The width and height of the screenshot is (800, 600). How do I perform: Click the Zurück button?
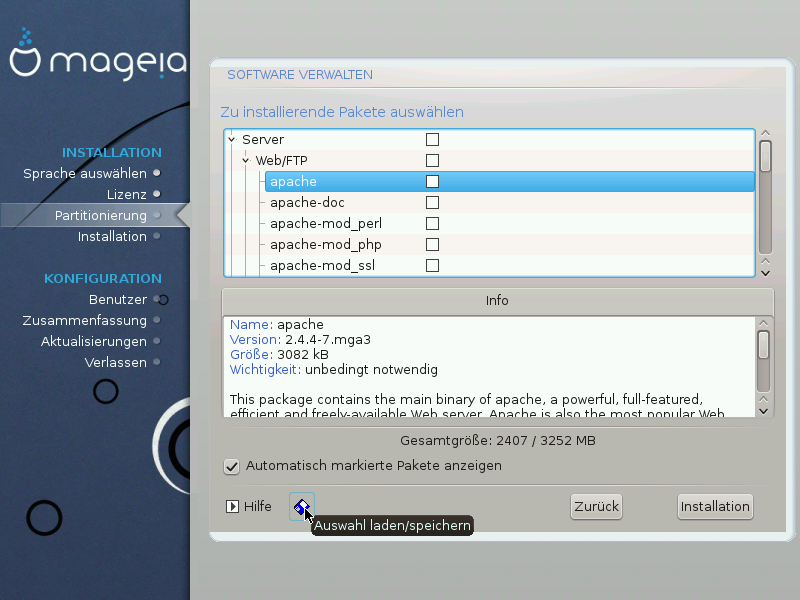pos(596,507)
